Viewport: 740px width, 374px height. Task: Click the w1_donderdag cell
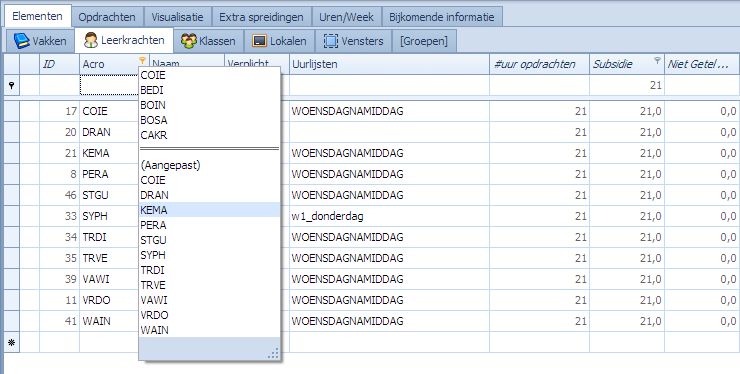click(x=389, y=216)
